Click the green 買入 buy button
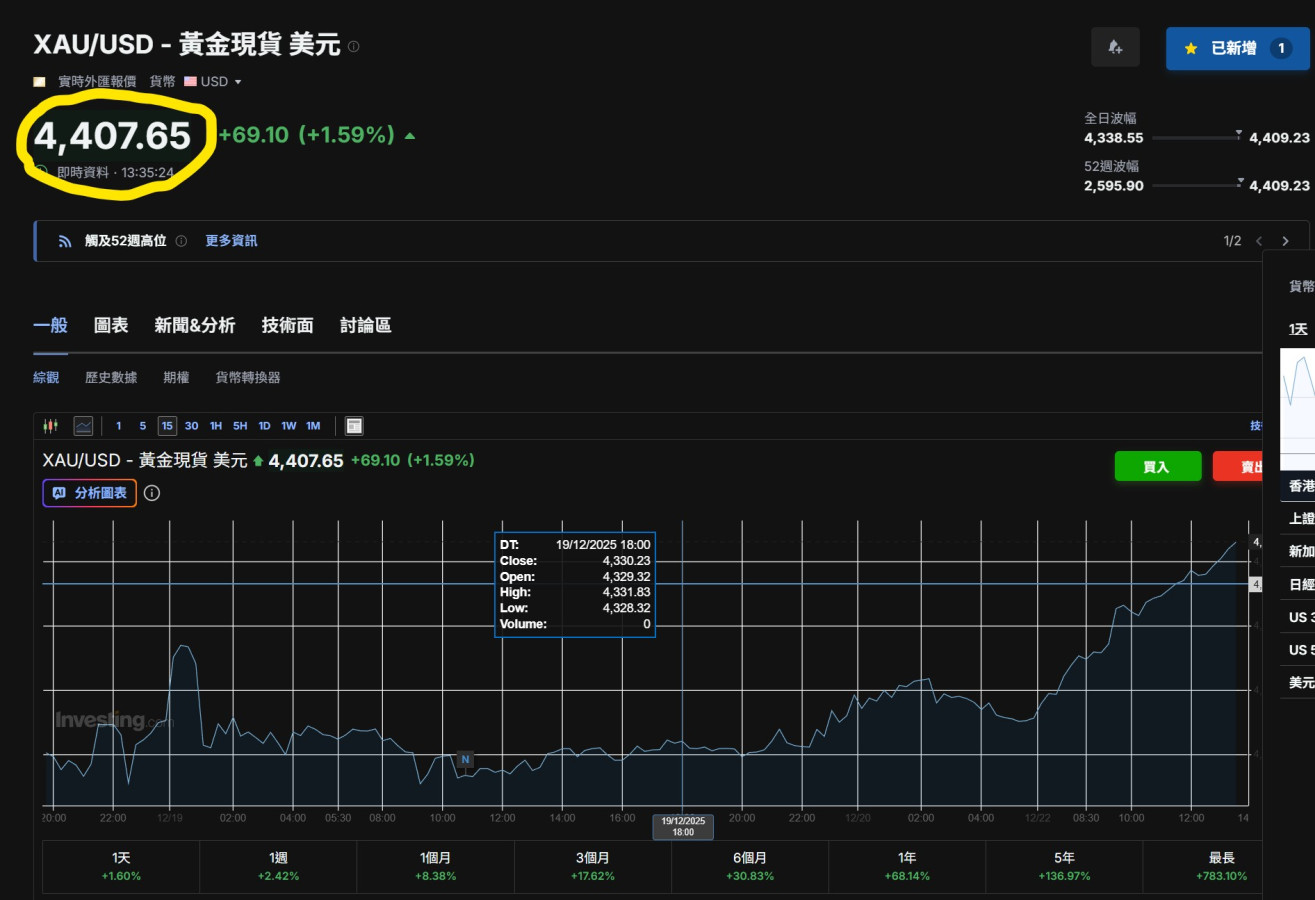This screenshot has height=900, width=1315. (1157, 467)
